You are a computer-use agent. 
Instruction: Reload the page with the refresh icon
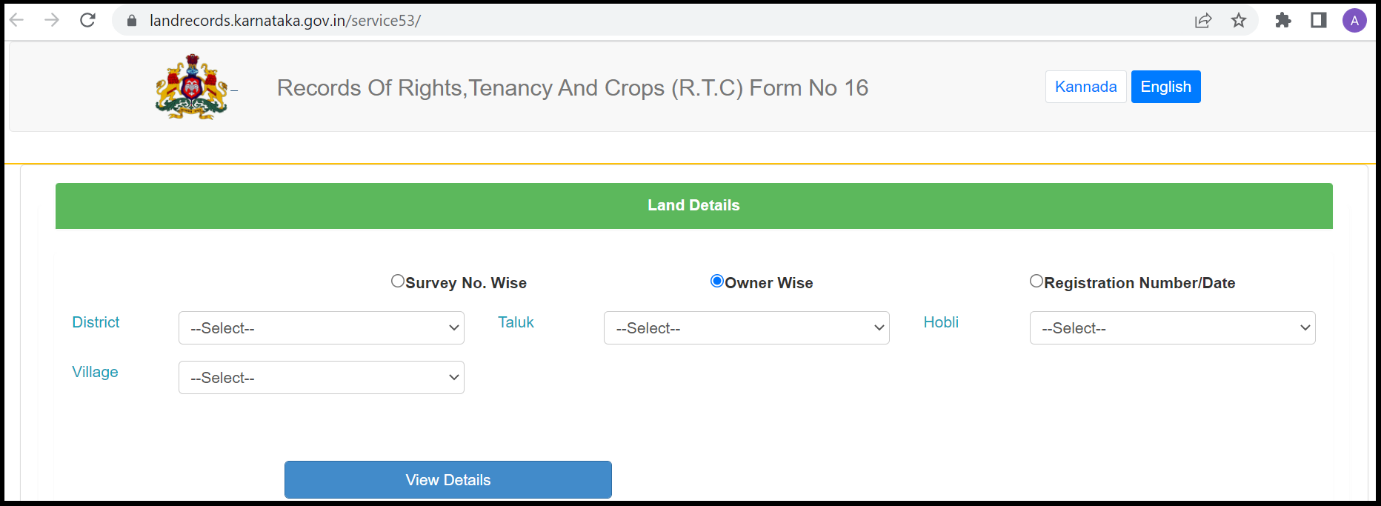tap(88, 20)
